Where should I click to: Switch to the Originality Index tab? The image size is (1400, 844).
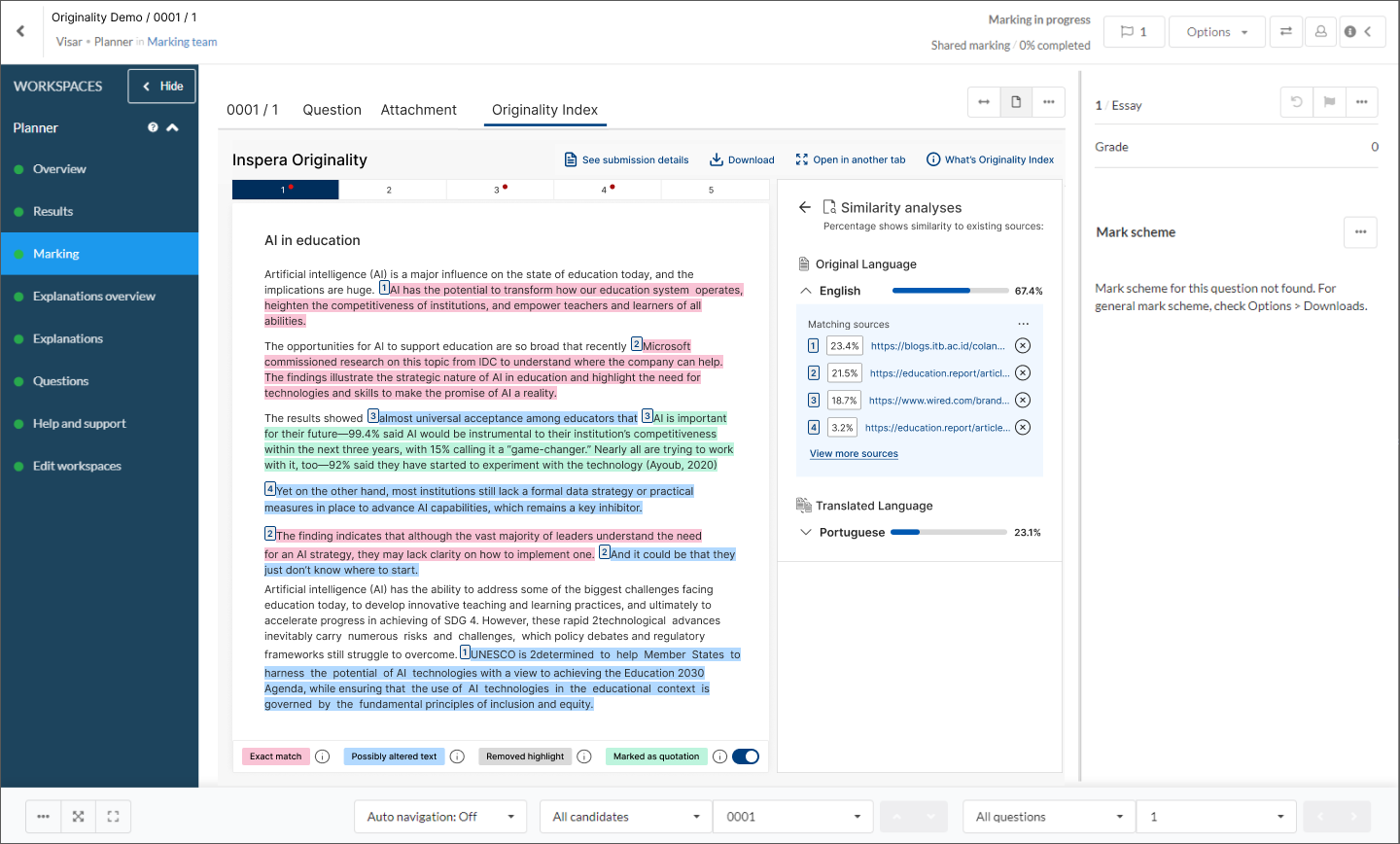[544, 110]
